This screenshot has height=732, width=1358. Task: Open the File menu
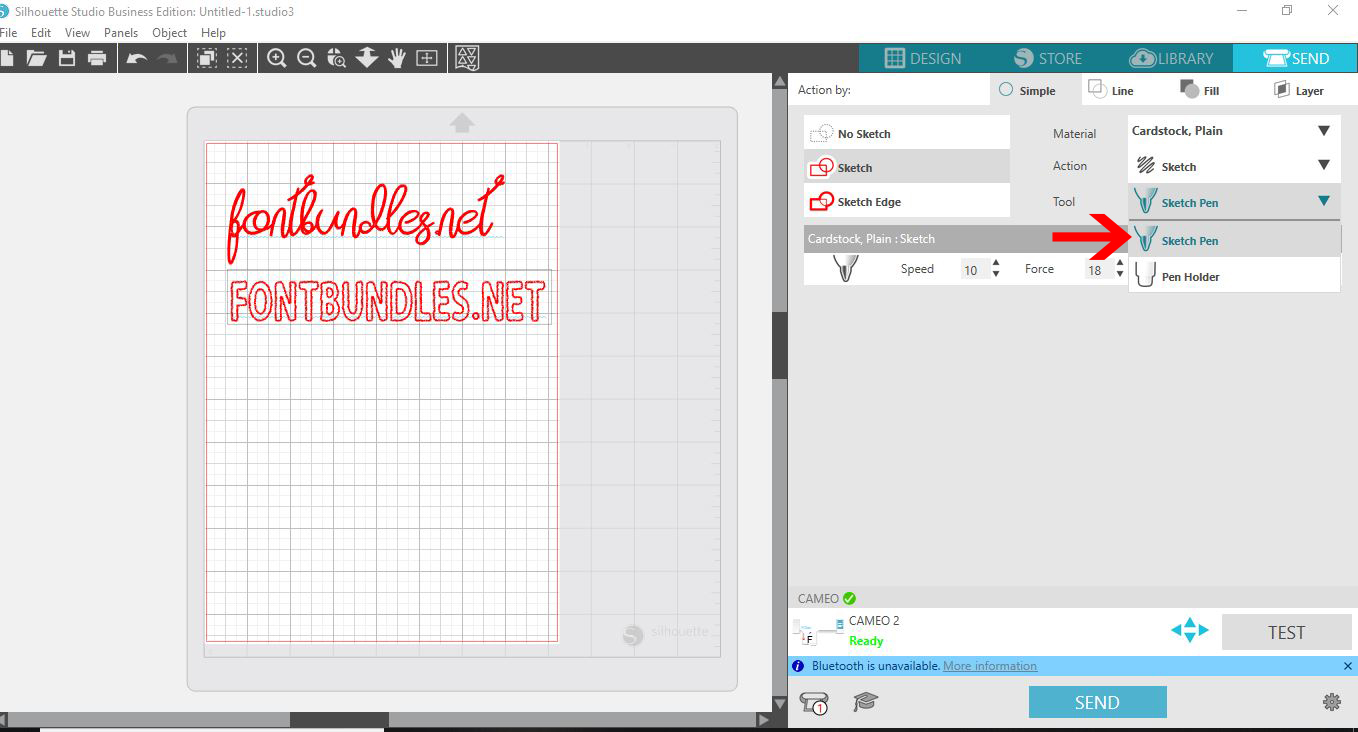pos(8,32)
